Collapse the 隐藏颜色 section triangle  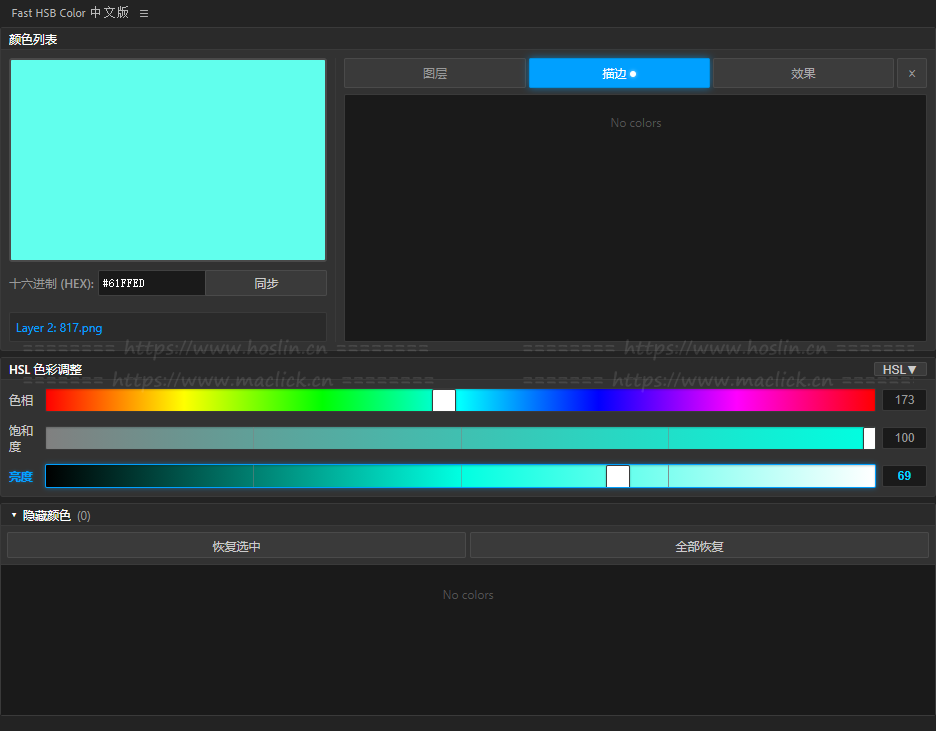tap(14, 515)
